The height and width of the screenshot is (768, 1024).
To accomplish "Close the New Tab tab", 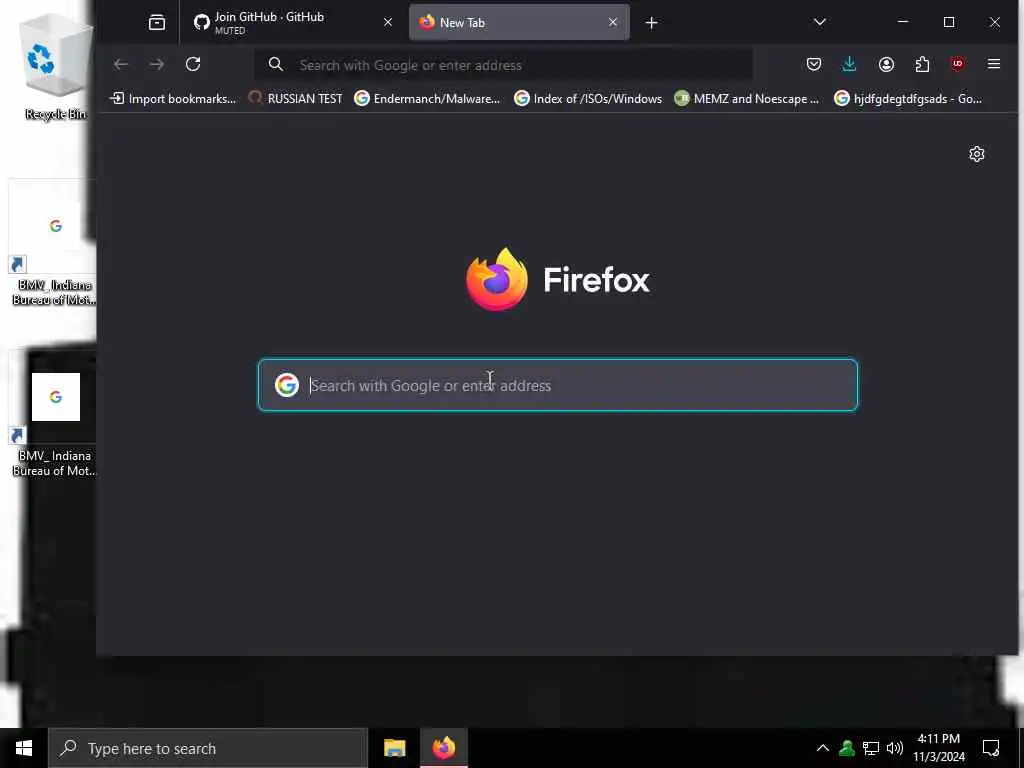I will 613,22.
